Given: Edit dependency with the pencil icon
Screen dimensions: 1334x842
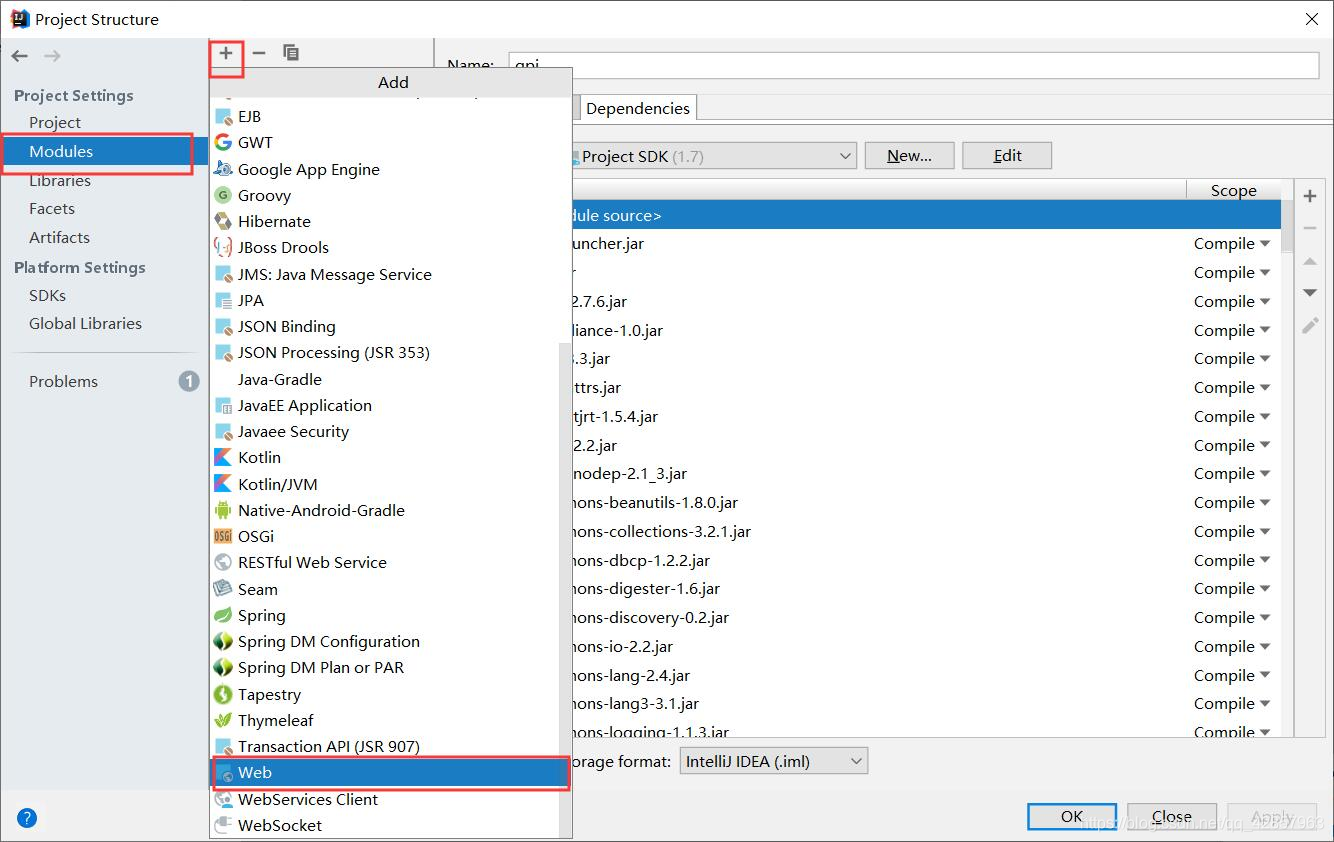Looking at the screenshot, I should point(1310,326).
